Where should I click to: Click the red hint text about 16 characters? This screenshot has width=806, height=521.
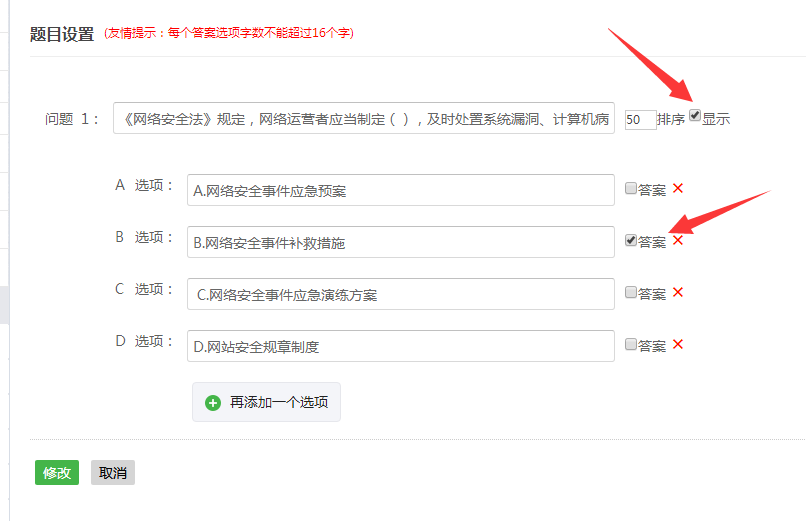(229, 33)
